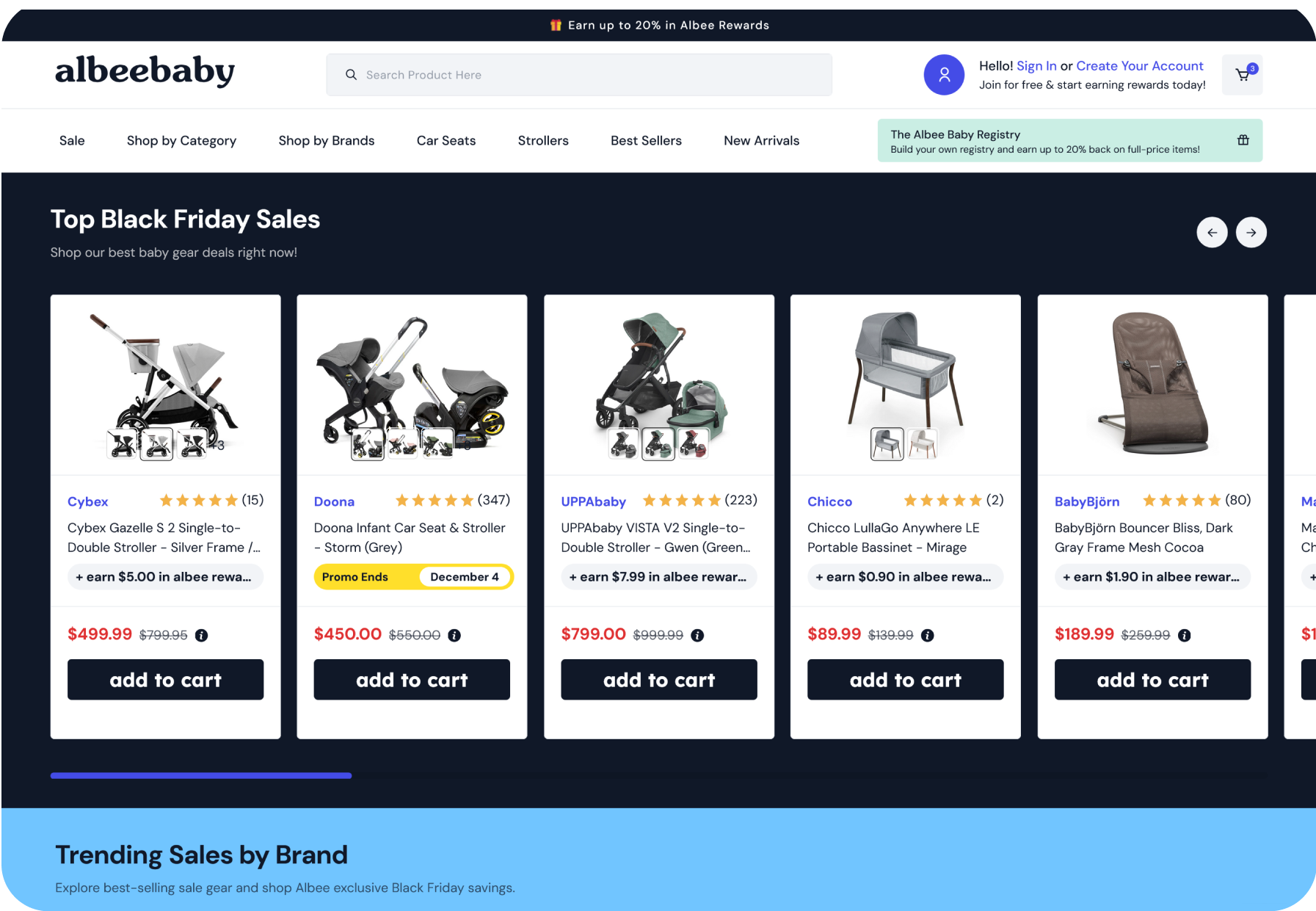Select middle color swatch on UPPAbaby stroller

pyautogui.click(x=658, y=444)
